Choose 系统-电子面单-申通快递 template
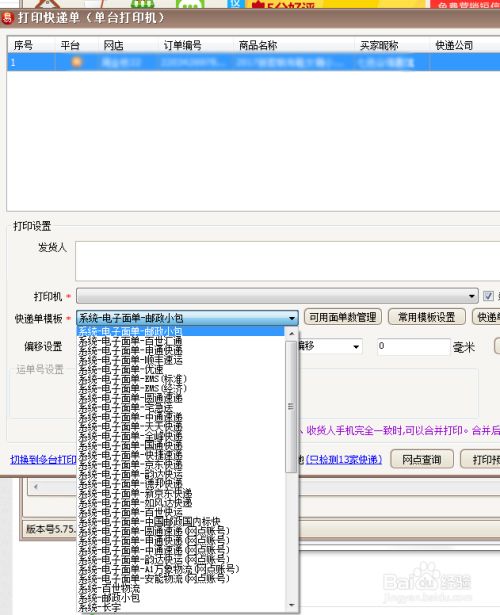This screenshot has height=615, width=500. [x=180, y=350]
